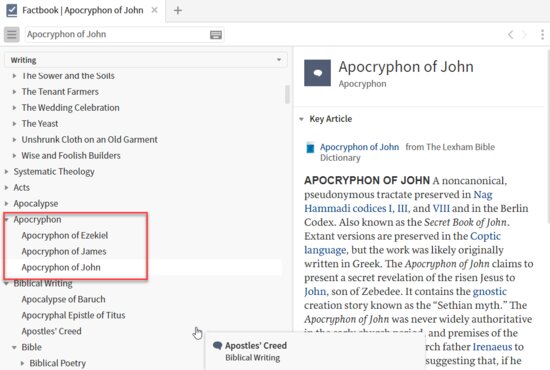Follow the codex VIII link
This screenshot has height=370, width=550.
click(441, 208)
